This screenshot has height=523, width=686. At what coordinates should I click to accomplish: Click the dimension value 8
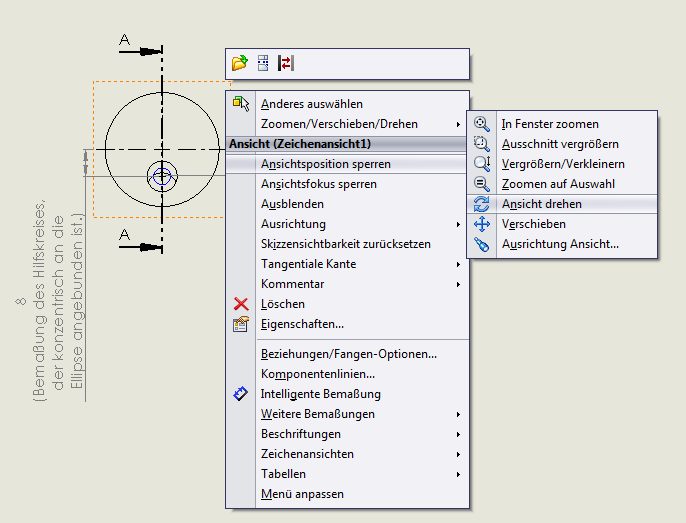click(21, 302)
